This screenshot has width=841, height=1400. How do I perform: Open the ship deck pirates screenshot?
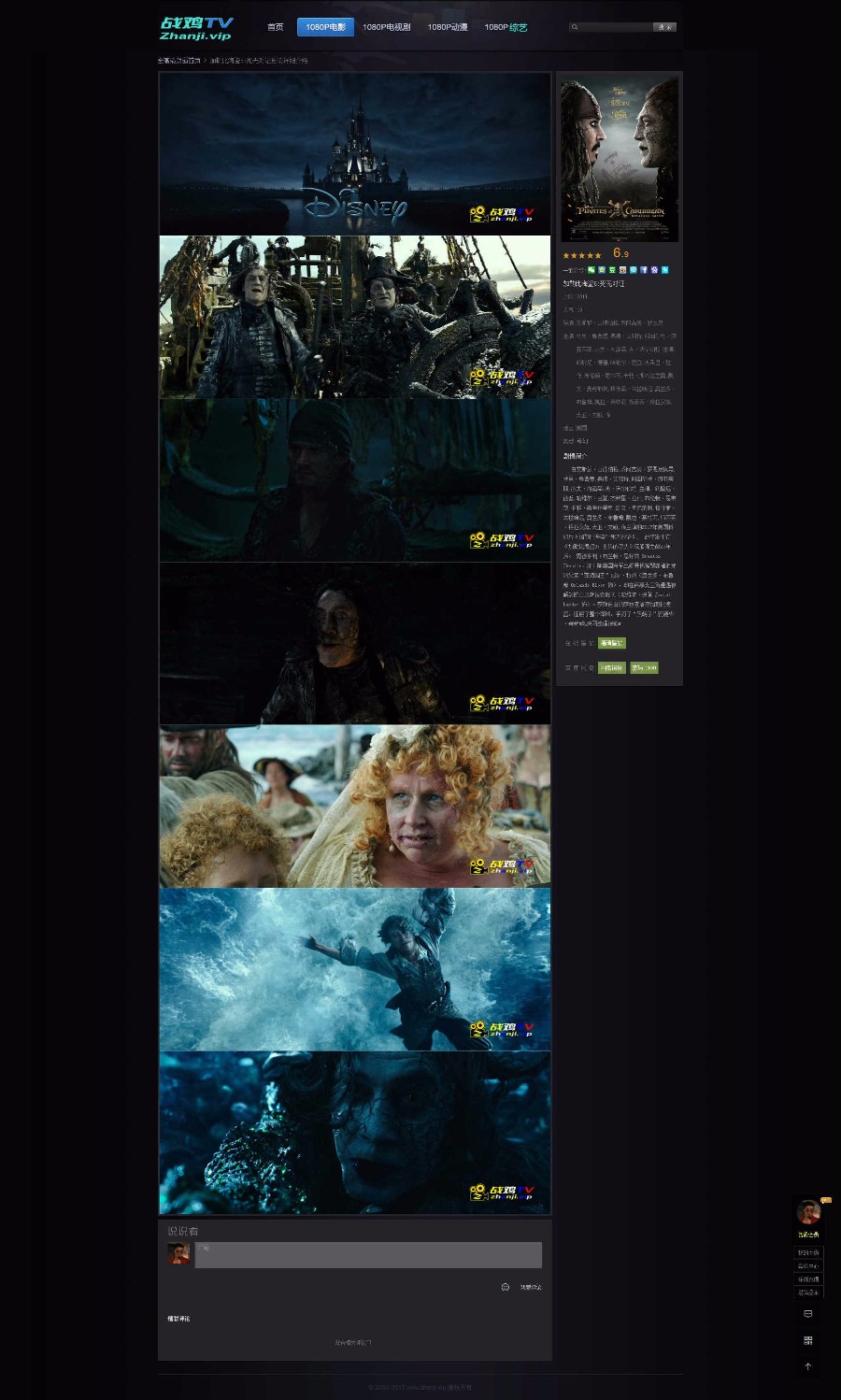(355, 317)
